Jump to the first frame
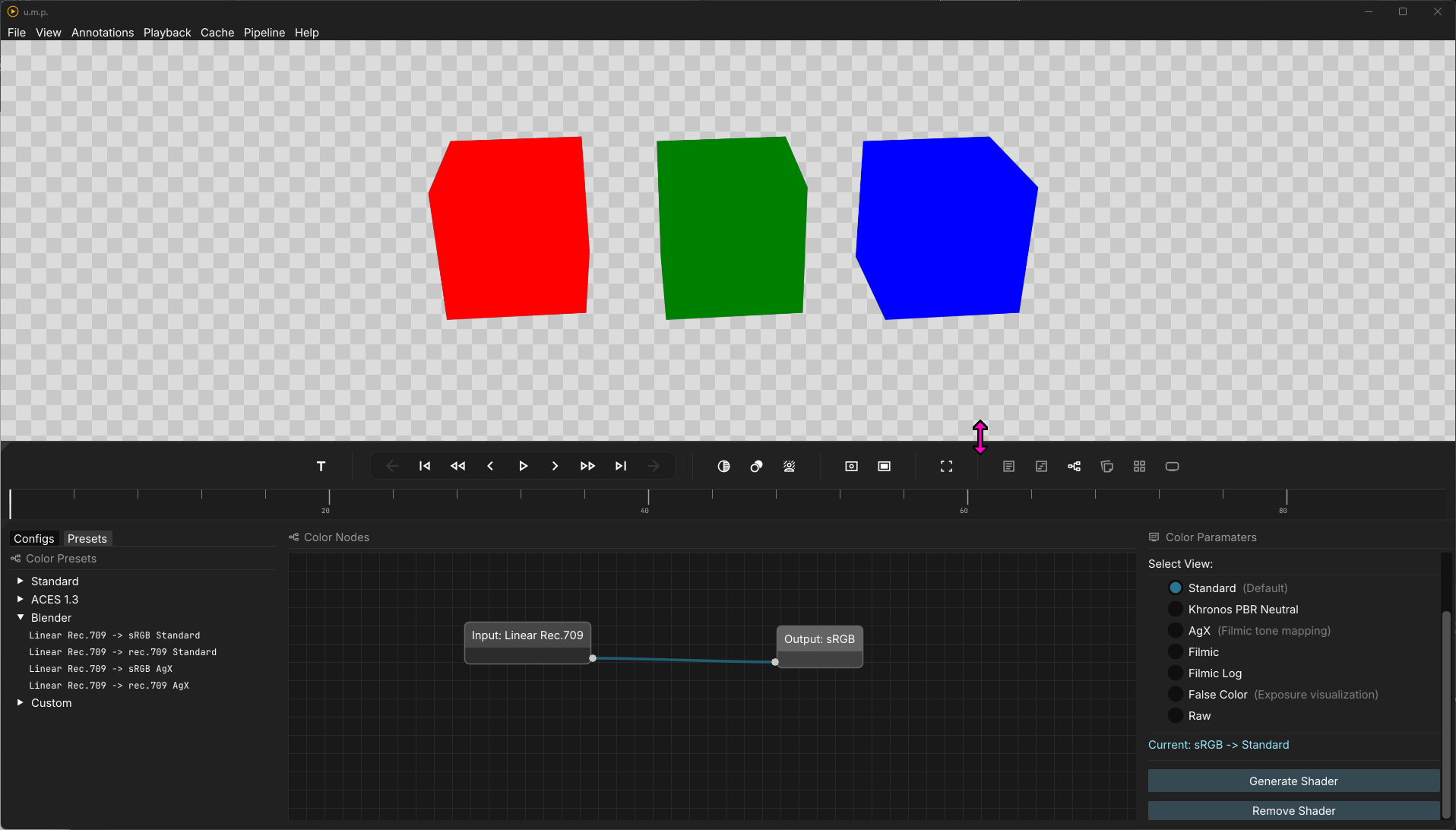Screen dimensions: 1456x830 (x=425, y=466)
